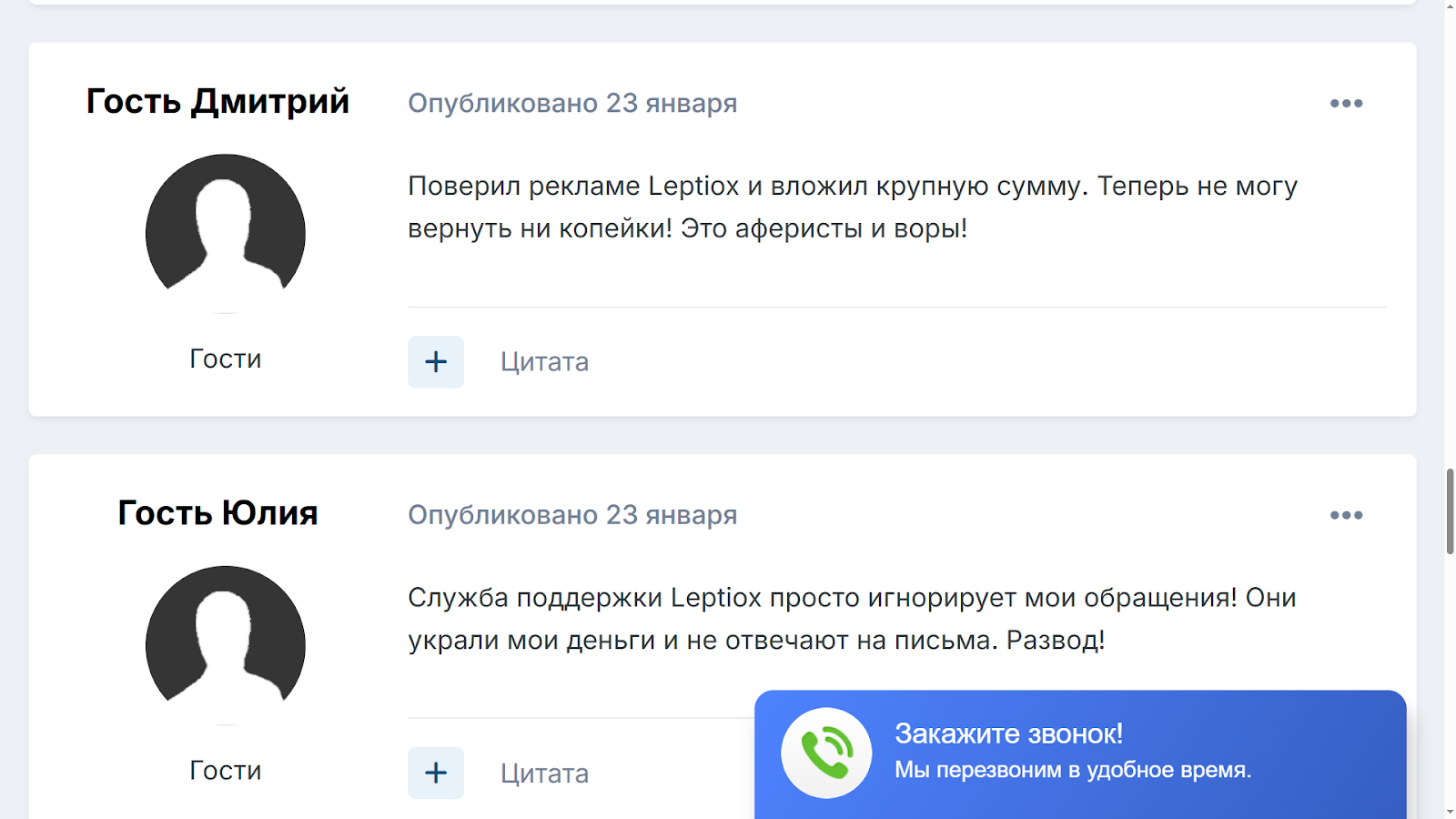
Task: Open Гость Дмитрий's profile name
Action: pyautogui.click(x=218, y=101)
